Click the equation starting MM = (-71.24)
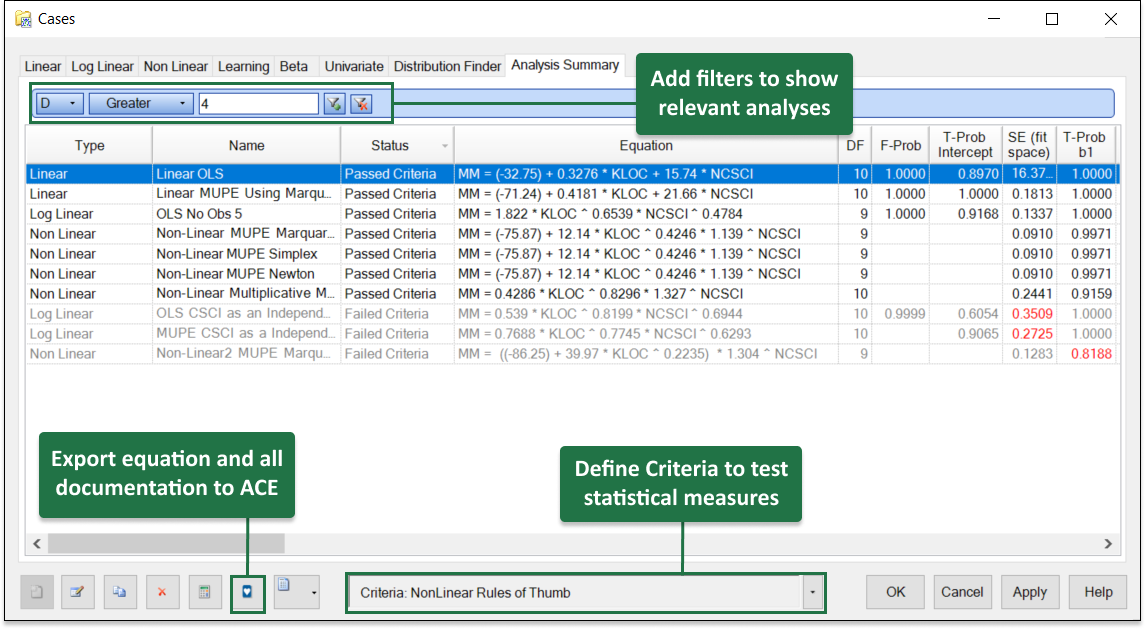The width and height of the screenshot is (1145, 629). 605,194
